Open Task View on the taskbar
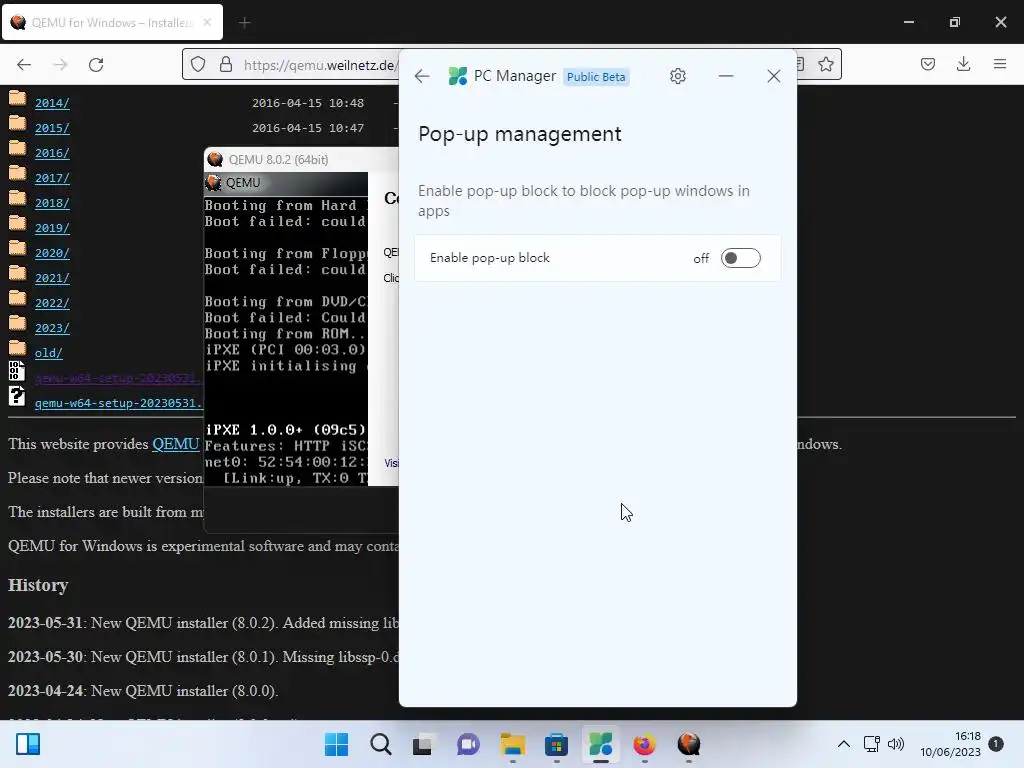 click(x=423, y=744)
